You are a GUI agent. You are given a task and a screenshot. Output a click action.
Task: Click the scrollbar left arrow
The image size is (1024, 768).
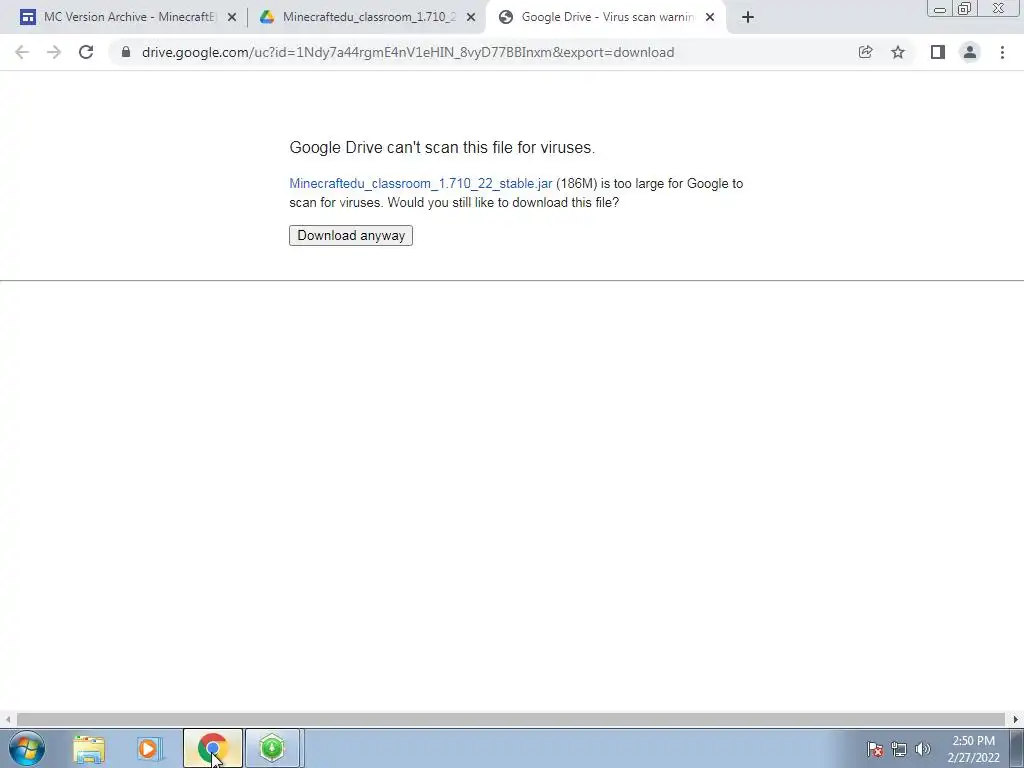coord(8,720)
